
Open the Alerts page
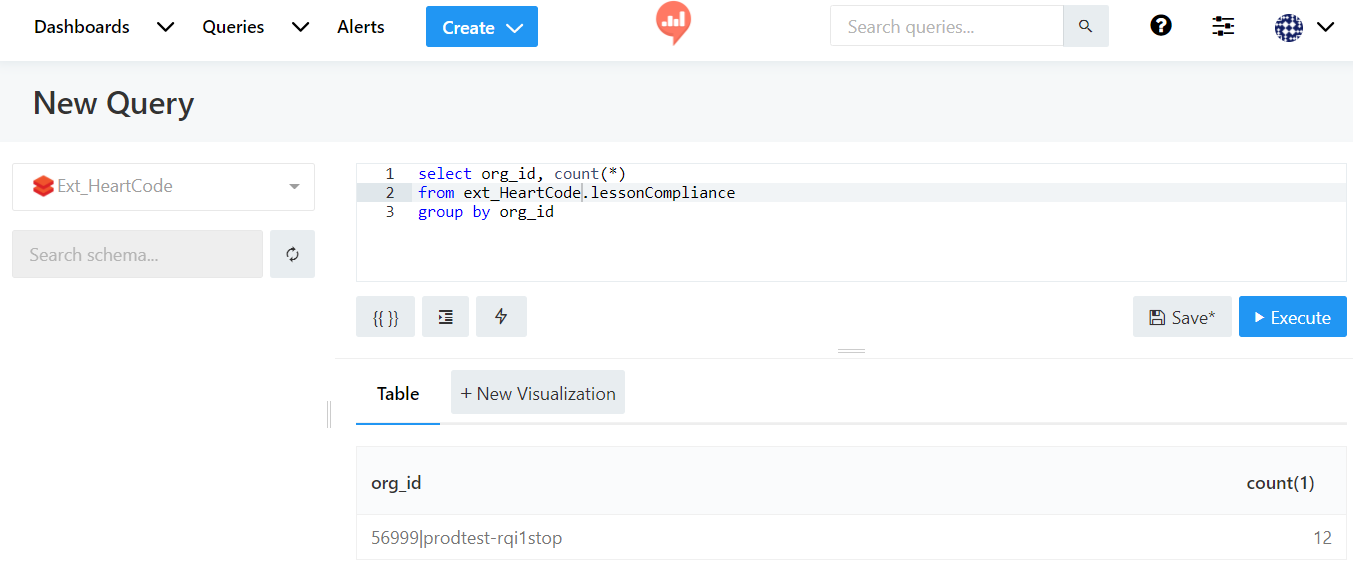(x=360, y=27)
